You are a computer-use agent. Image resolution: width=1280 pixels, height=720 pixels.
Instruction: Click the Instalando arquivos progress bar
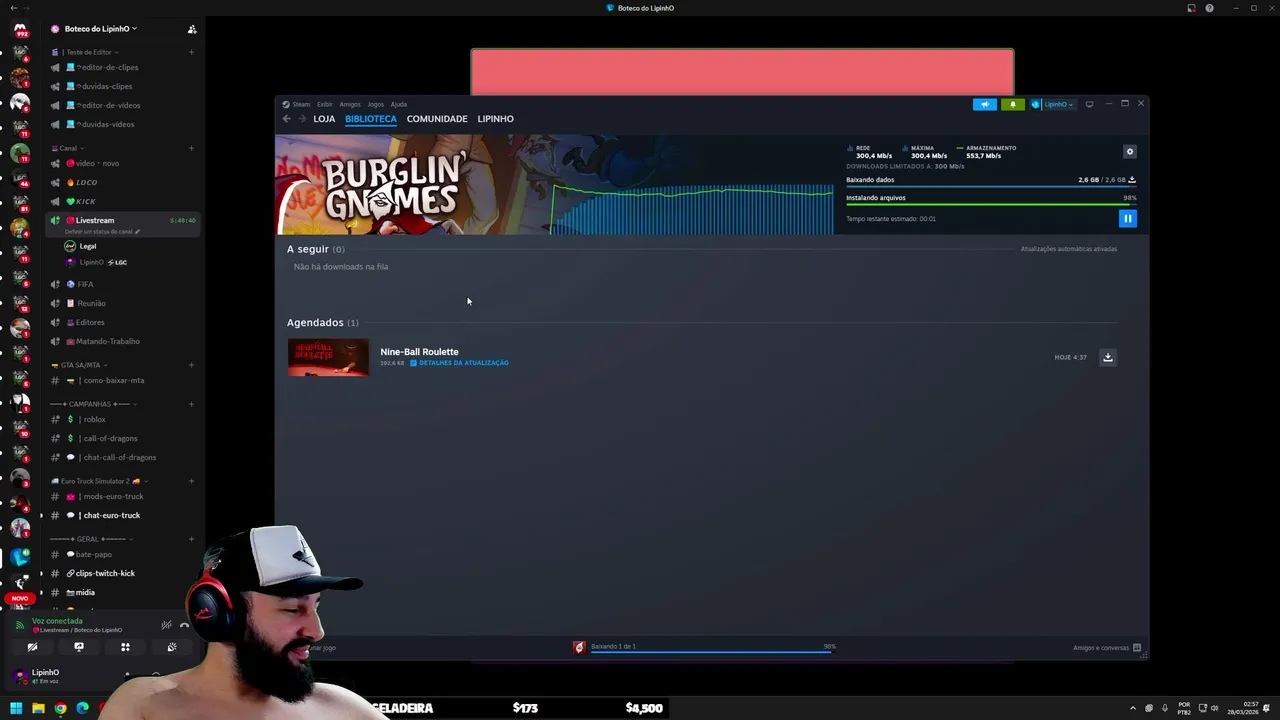pos(991,204)
